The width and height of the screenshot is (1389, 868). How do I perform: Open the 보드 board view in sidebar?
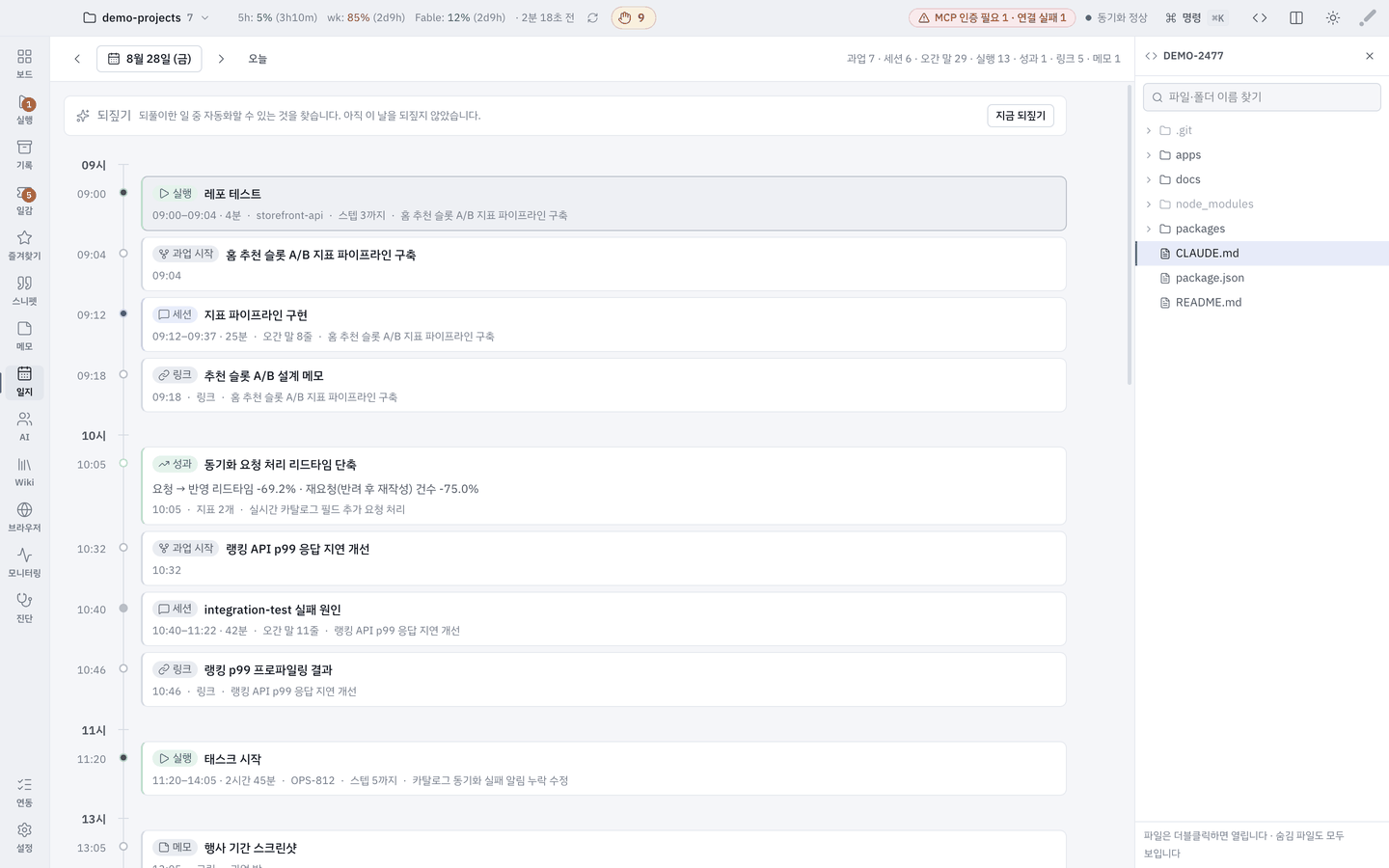tap(24, 64)
